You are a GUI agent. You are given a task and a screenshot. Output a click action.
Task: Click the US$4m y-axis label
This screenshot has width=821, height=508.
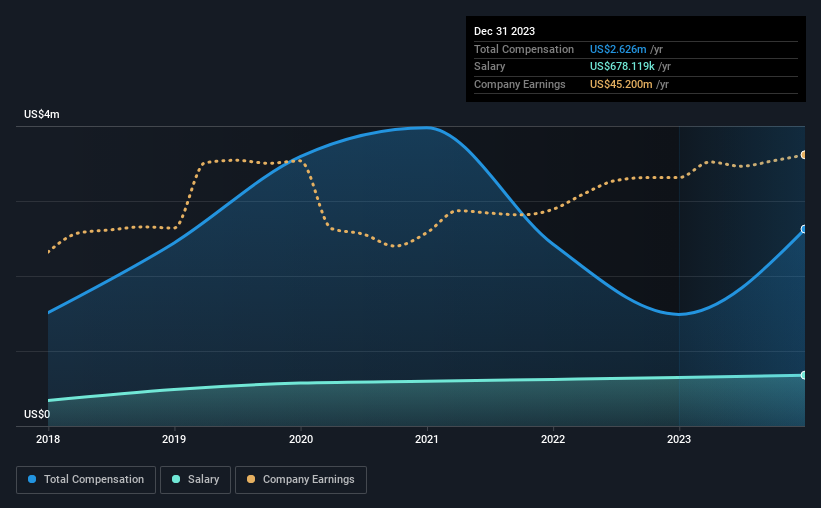(42, 114)
